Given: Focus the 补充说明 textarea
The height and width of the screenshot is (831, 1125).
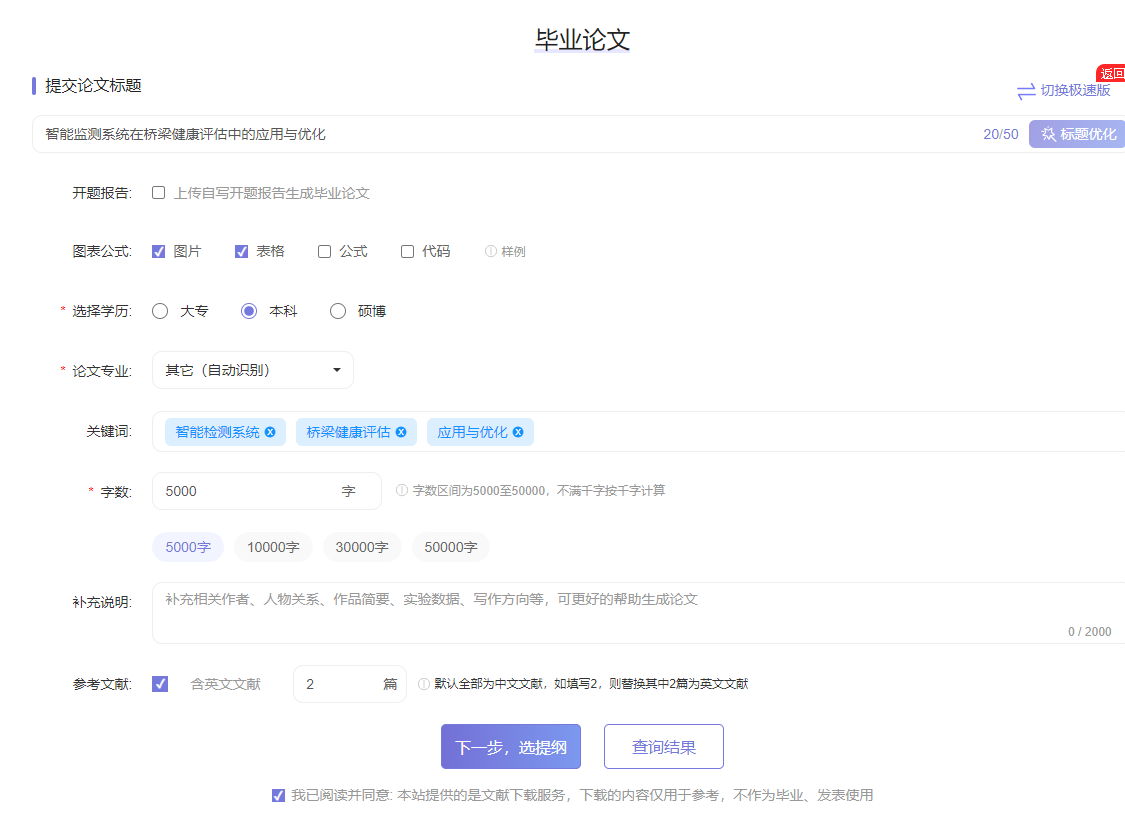Looking at the screenshot, I should pos(639,613).
